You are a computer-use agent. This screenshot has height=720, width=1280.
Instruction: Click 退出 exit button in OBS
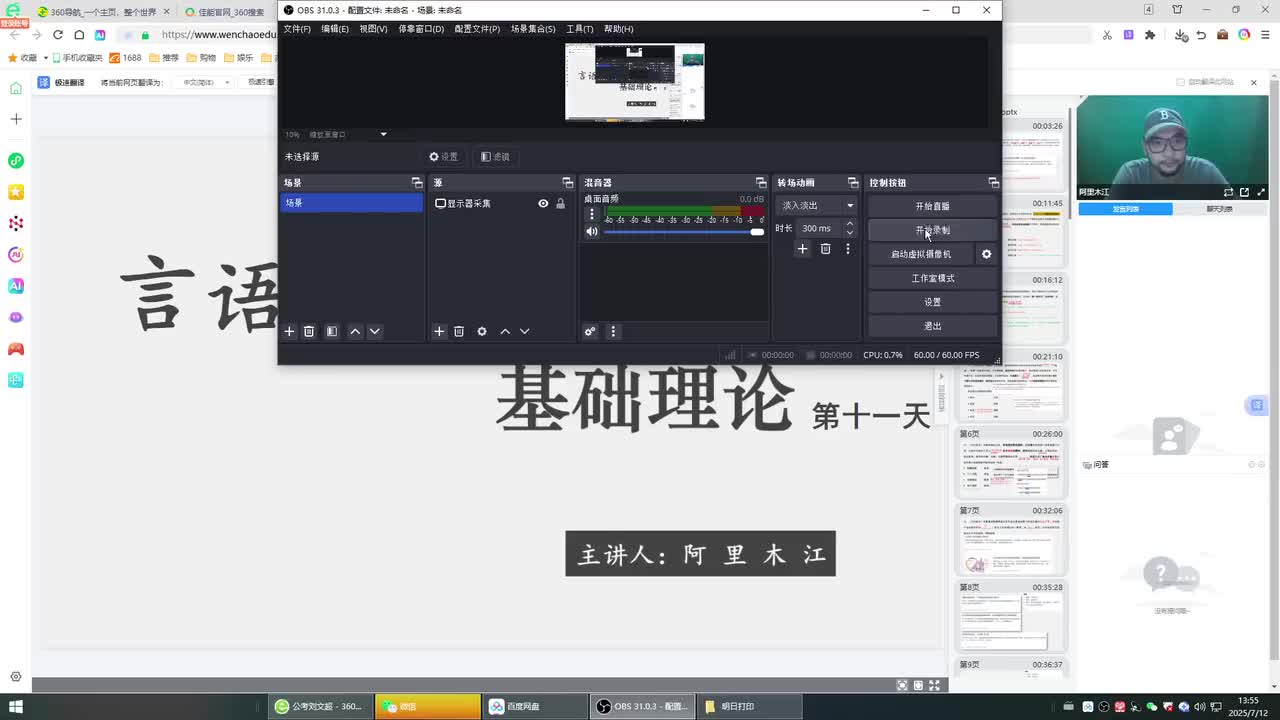932,326
